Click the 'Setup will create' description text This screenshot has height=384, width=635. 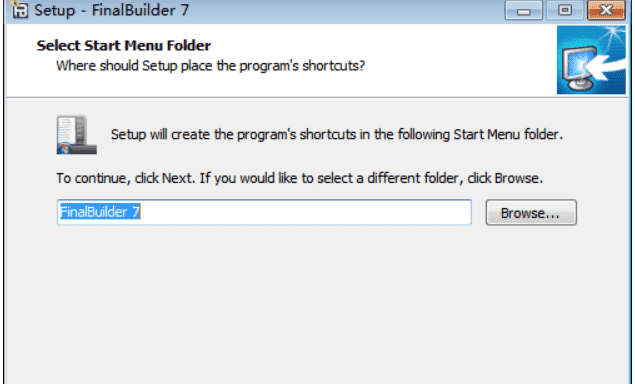(337, 134)
